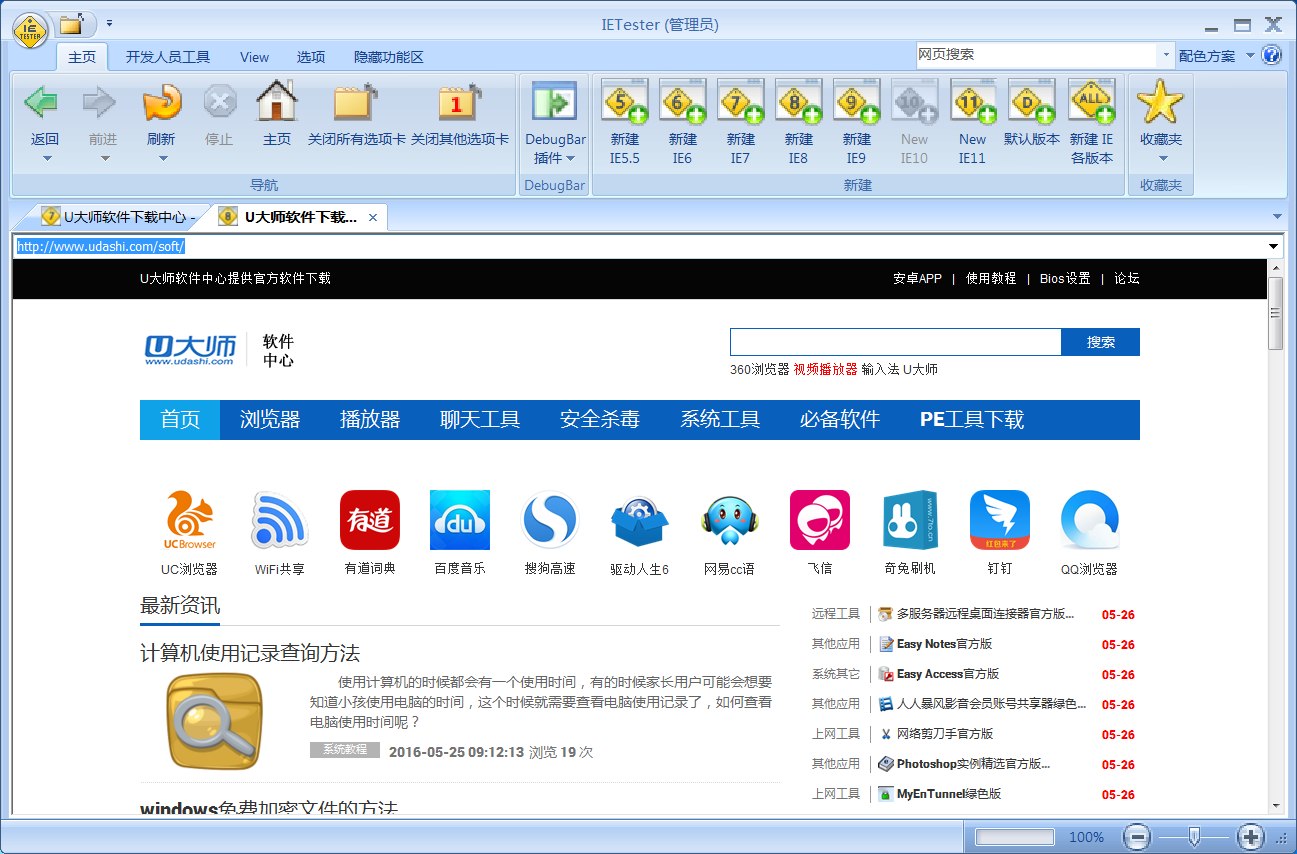Switch to the 开发人员工具 ribbon tab

click(167, 57)
